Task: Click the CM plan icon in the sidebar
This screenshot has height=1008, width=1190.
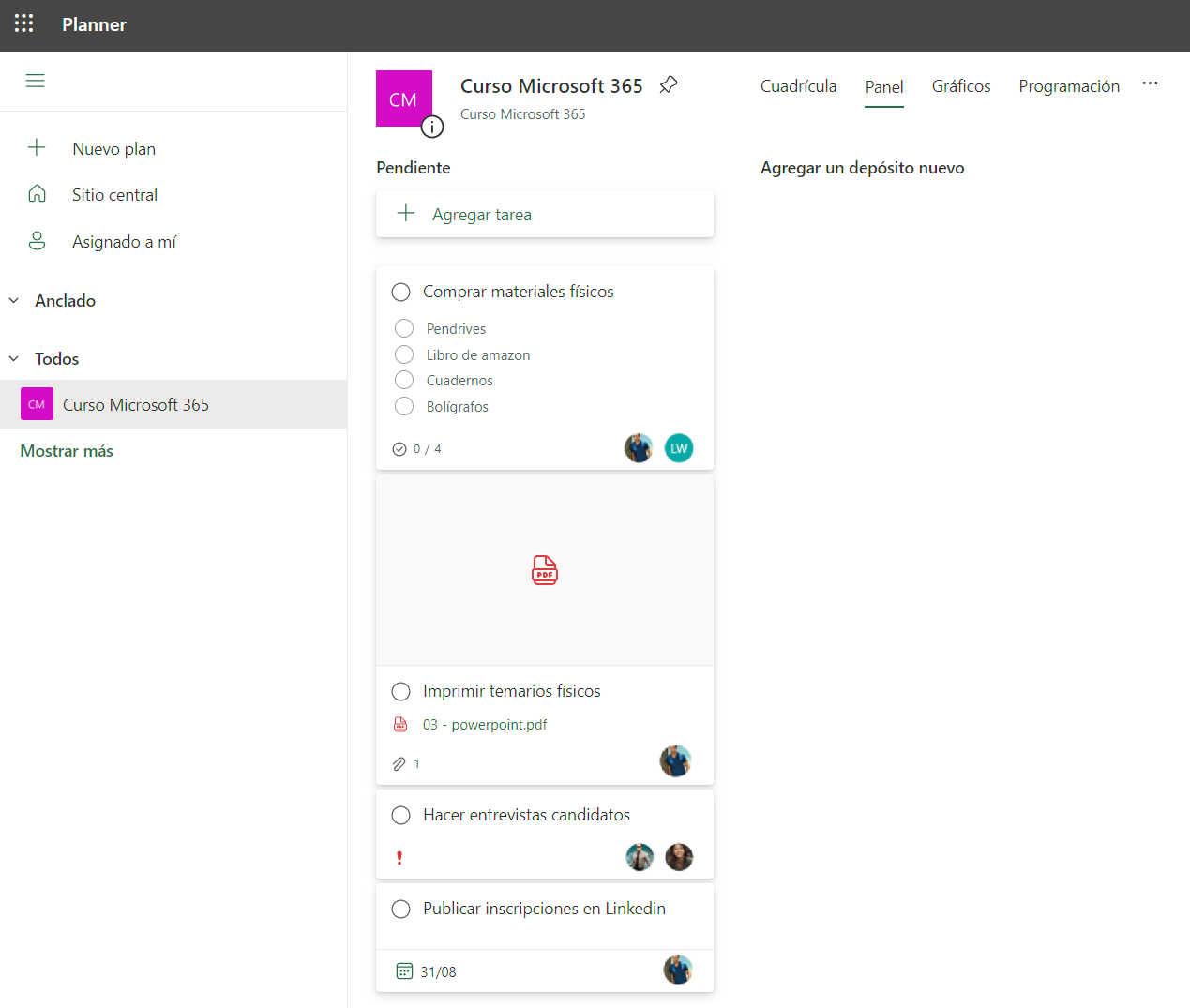Action: click(x=37, y=404)
